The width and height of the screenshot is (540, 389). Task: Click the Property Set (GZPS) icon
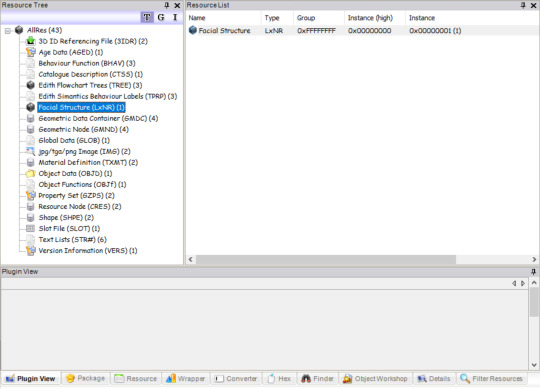pyautogui.click(x=31, y=196)
